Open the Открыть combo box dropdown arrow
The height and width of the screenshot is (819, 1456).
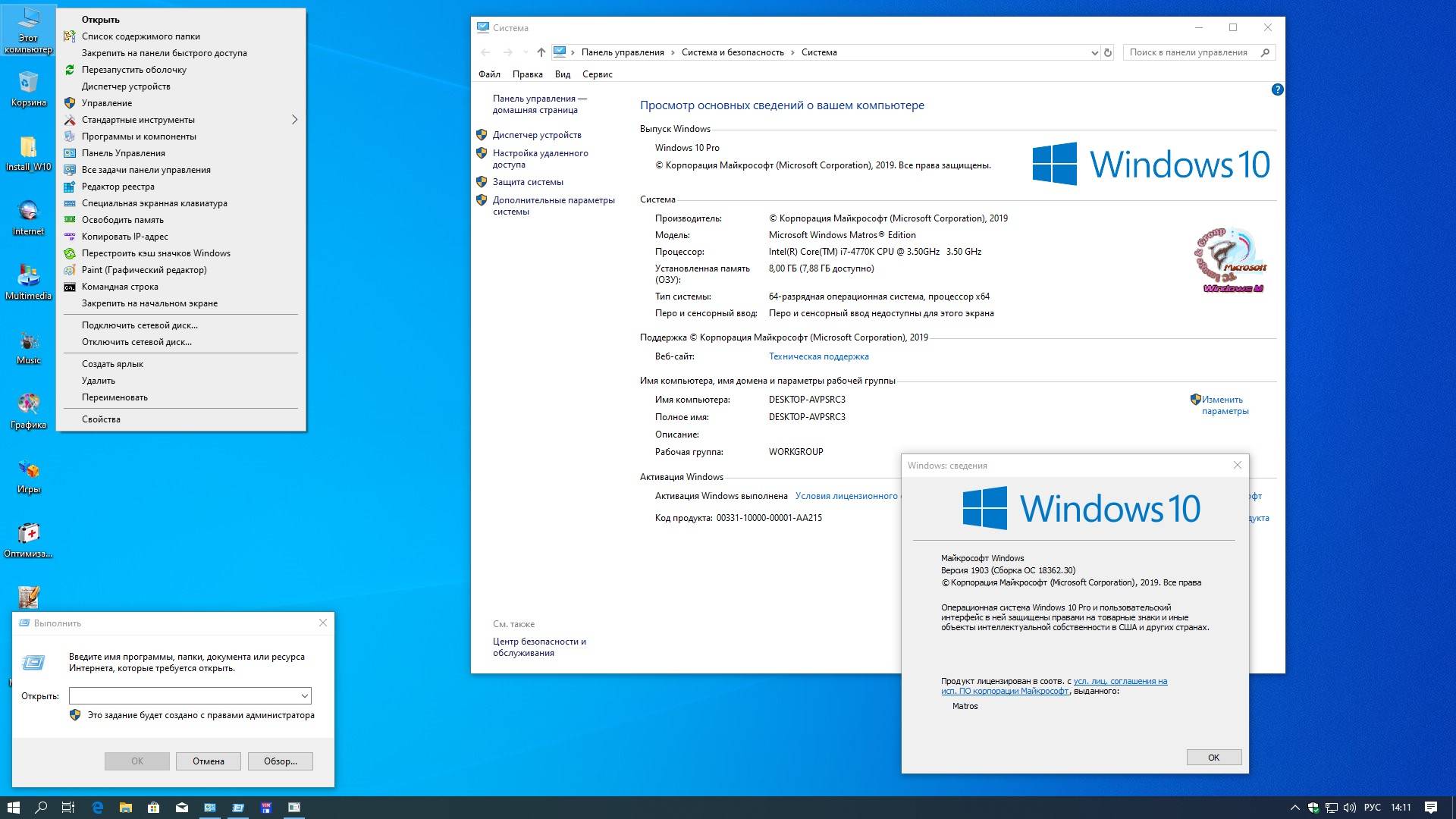click(x=304, y=695)
